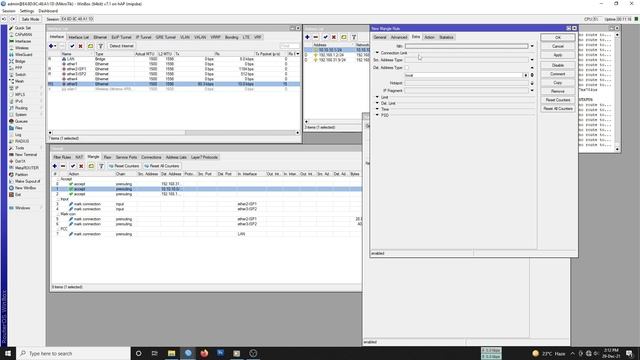Image resolution: width=640 pixels, height=360 pixels.
Task: Open Log in the sidebar
Action: pyautogui.click(x=18, y=135)
